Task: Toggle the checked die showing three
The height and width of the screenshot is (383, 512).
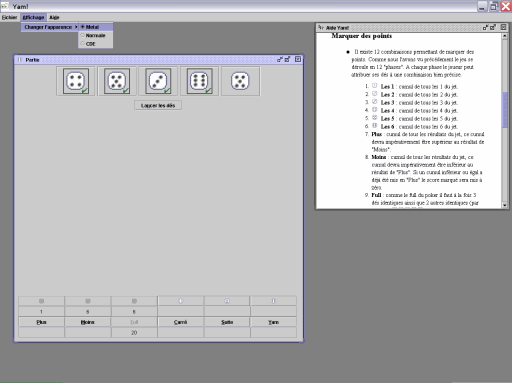Action: click(158, 81)
